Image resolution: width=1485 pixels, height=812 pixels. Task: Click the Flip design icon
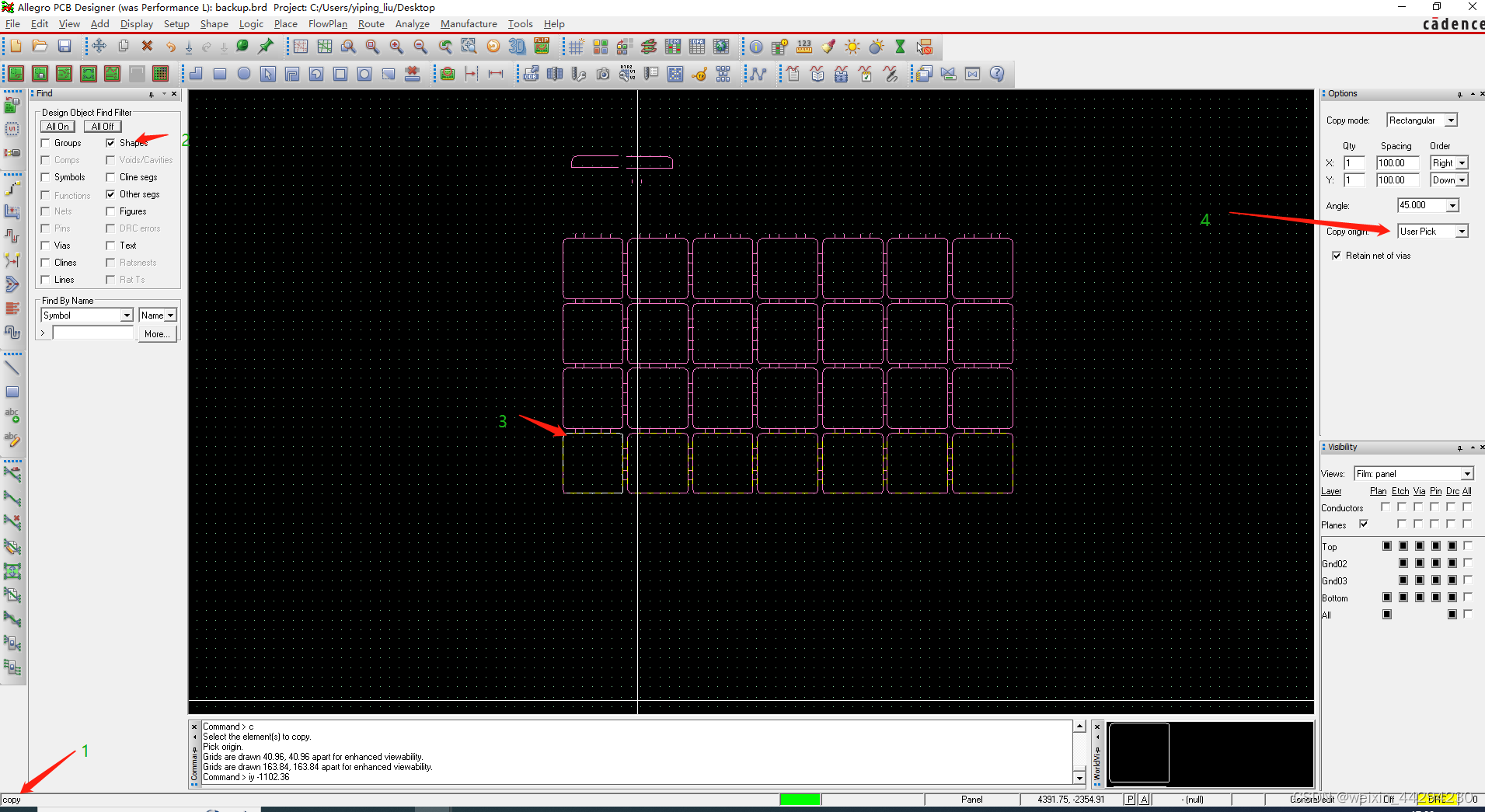tap(542, 47)
